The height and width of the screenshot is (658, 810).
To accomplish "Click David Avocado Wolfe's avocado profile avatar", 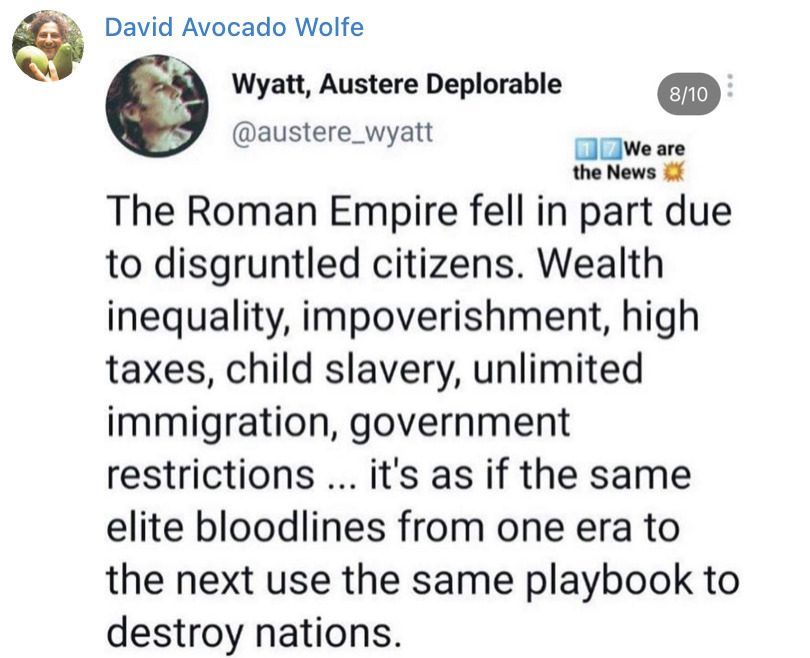I will click(x=48, y=46).
